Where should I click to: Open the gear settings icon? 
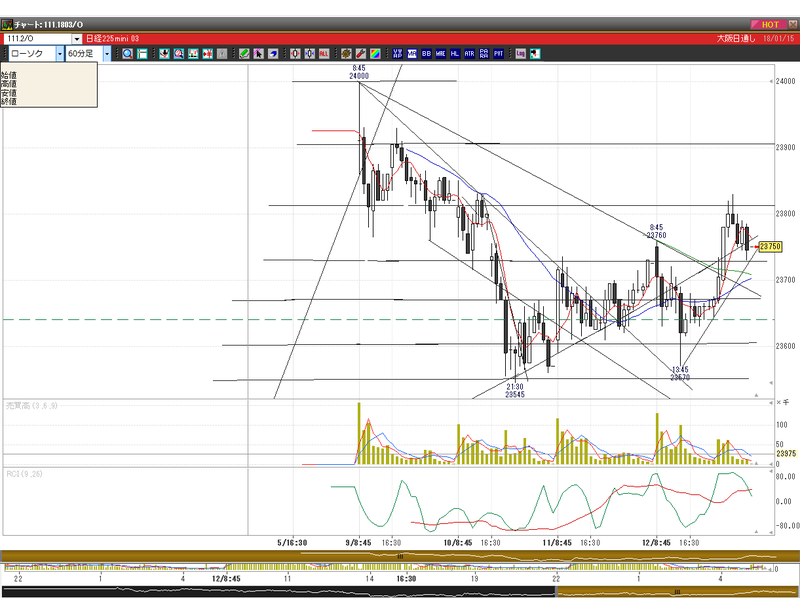click(346, 54)
